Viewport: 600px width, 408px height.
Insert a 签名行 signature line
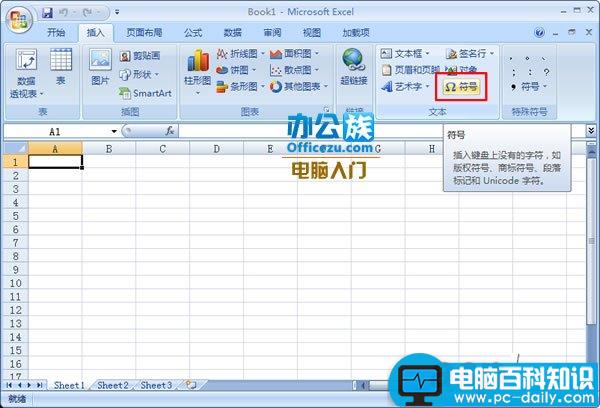(x=470, y=54)
